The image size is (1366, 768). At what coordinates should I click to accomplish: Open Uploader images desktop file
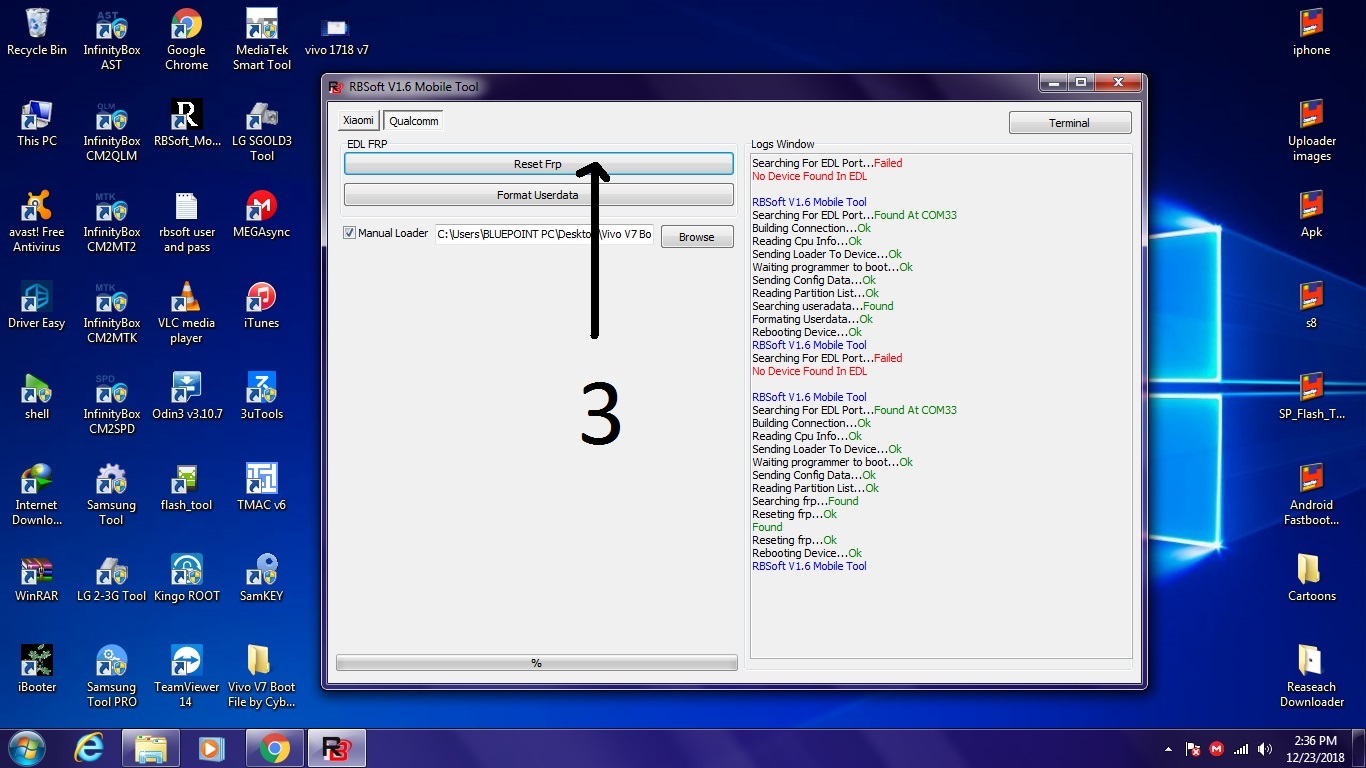[x=1311, y=130]
